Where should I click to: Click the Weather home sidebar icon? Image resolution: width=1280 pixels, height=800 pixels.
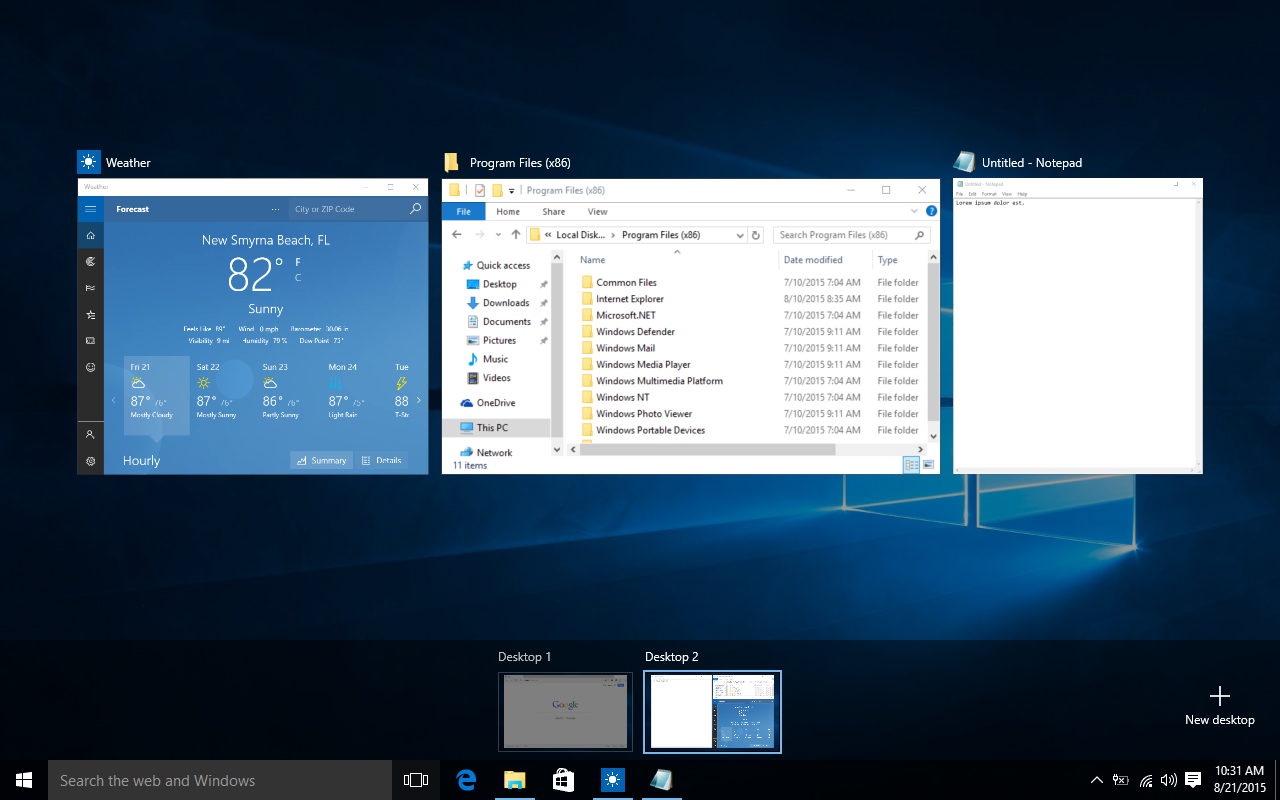pos(90,235)
